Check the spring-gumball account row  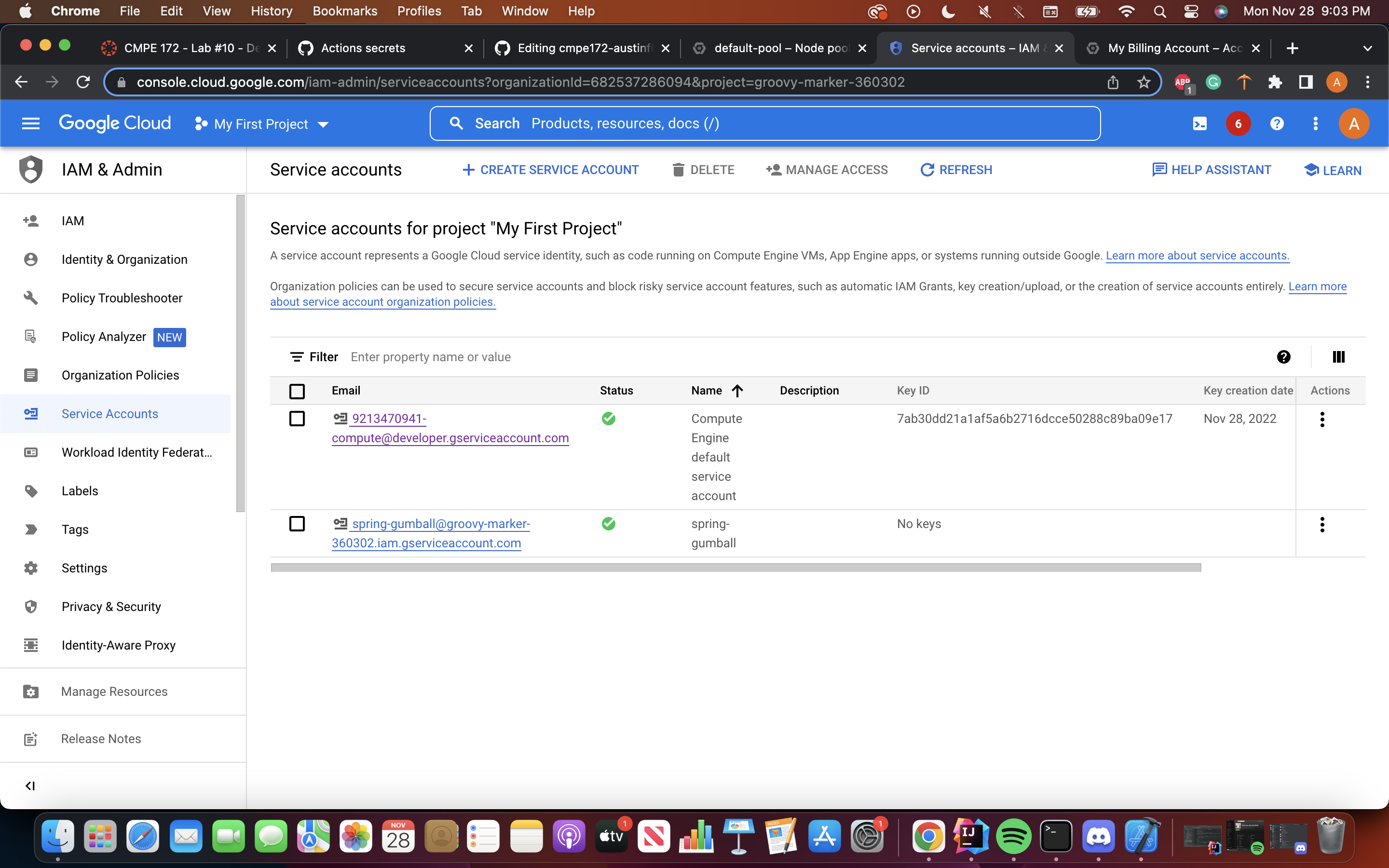pyautogui.click(x=297, y=524)
